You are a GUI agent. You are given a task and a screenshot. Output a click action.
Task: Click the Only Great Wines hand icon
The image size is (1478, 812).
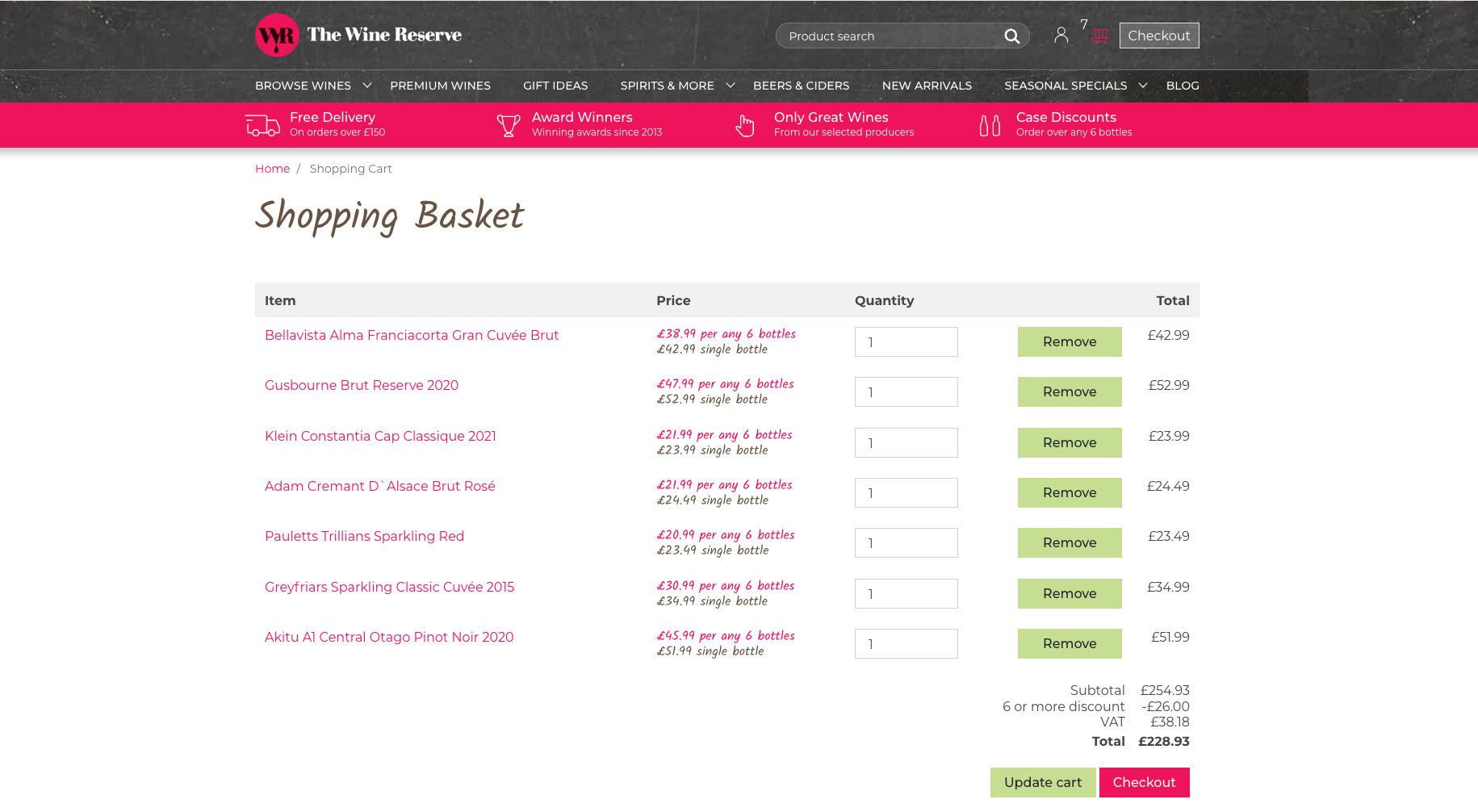click(x=745, y=125)
